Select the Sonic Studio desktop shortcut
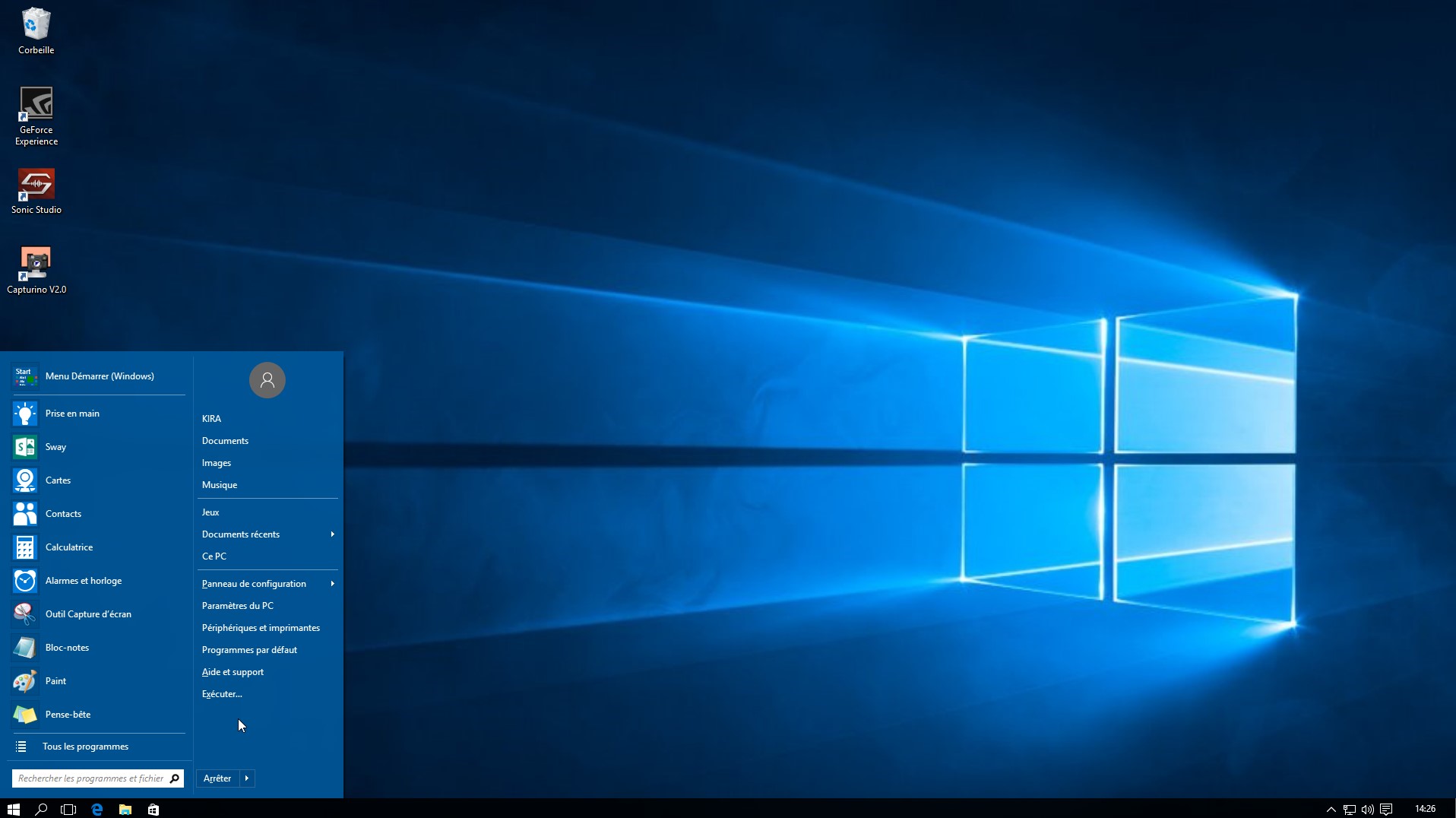This screenshot has height=818, width=1456. pyautogui.click(x=36, y=192)
